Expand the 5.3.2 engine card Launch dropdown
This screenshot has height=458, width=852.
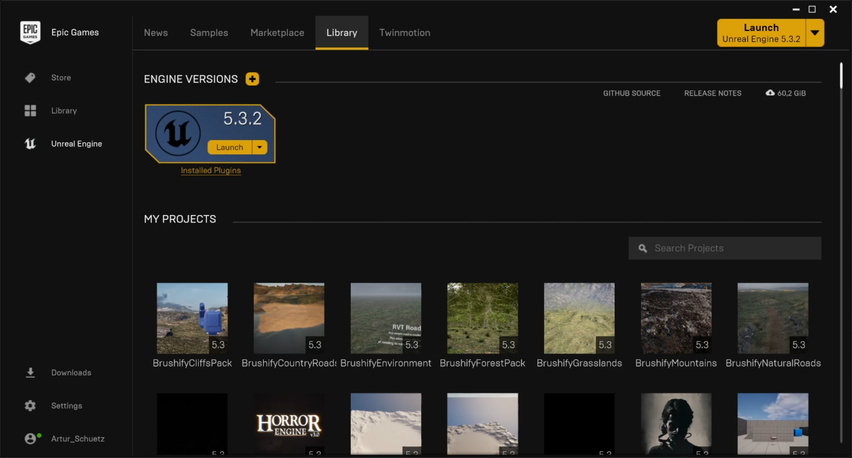[260, 147]
